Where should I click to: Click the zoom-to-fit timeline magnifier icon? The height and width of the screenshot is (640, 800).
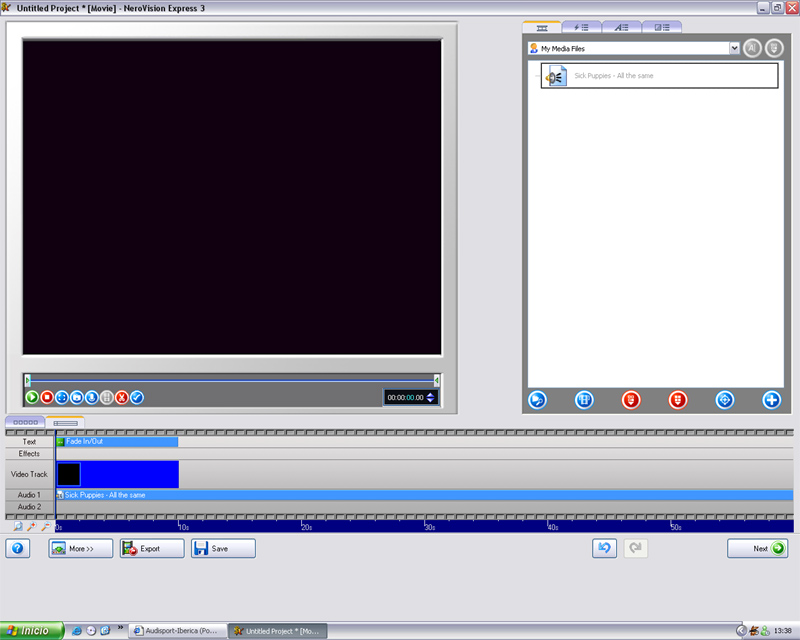tap(18, 526)
